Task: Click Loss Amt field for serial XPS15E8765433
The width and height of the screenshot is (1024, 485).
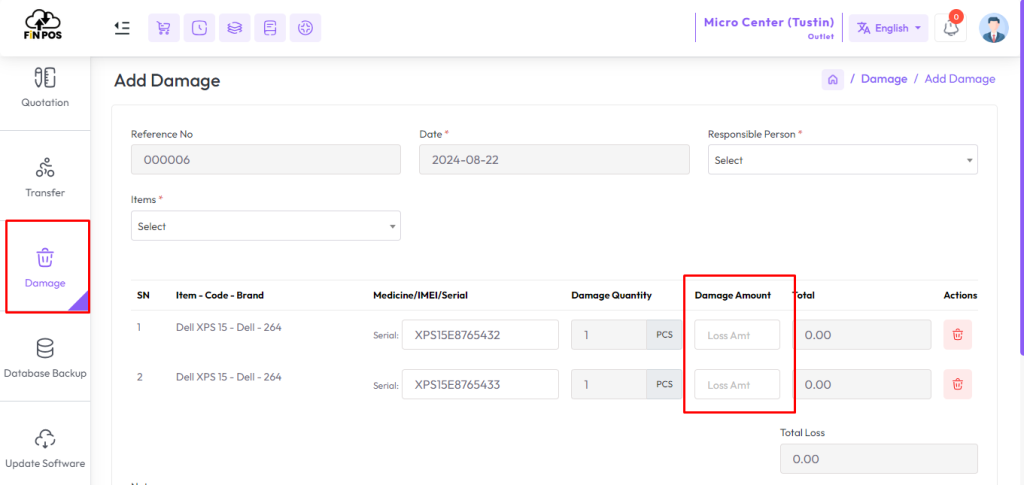Action: pos(737,384)
